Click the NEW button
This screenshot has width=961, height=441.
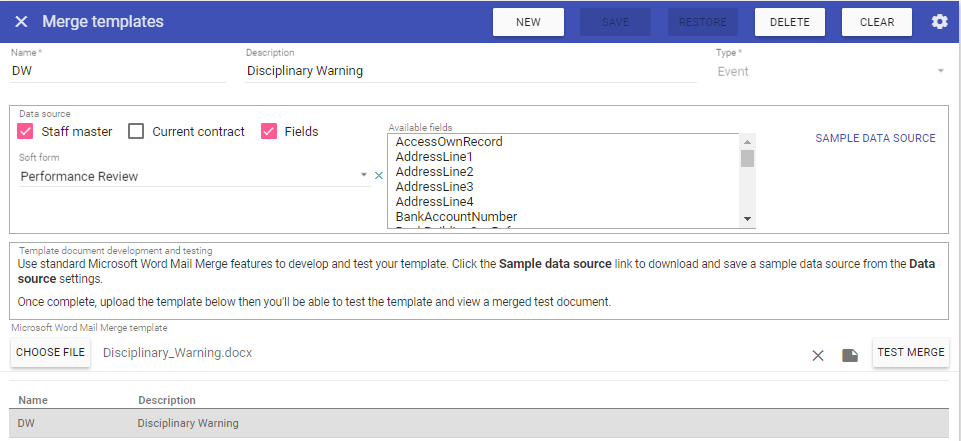[x=528, y=22]
